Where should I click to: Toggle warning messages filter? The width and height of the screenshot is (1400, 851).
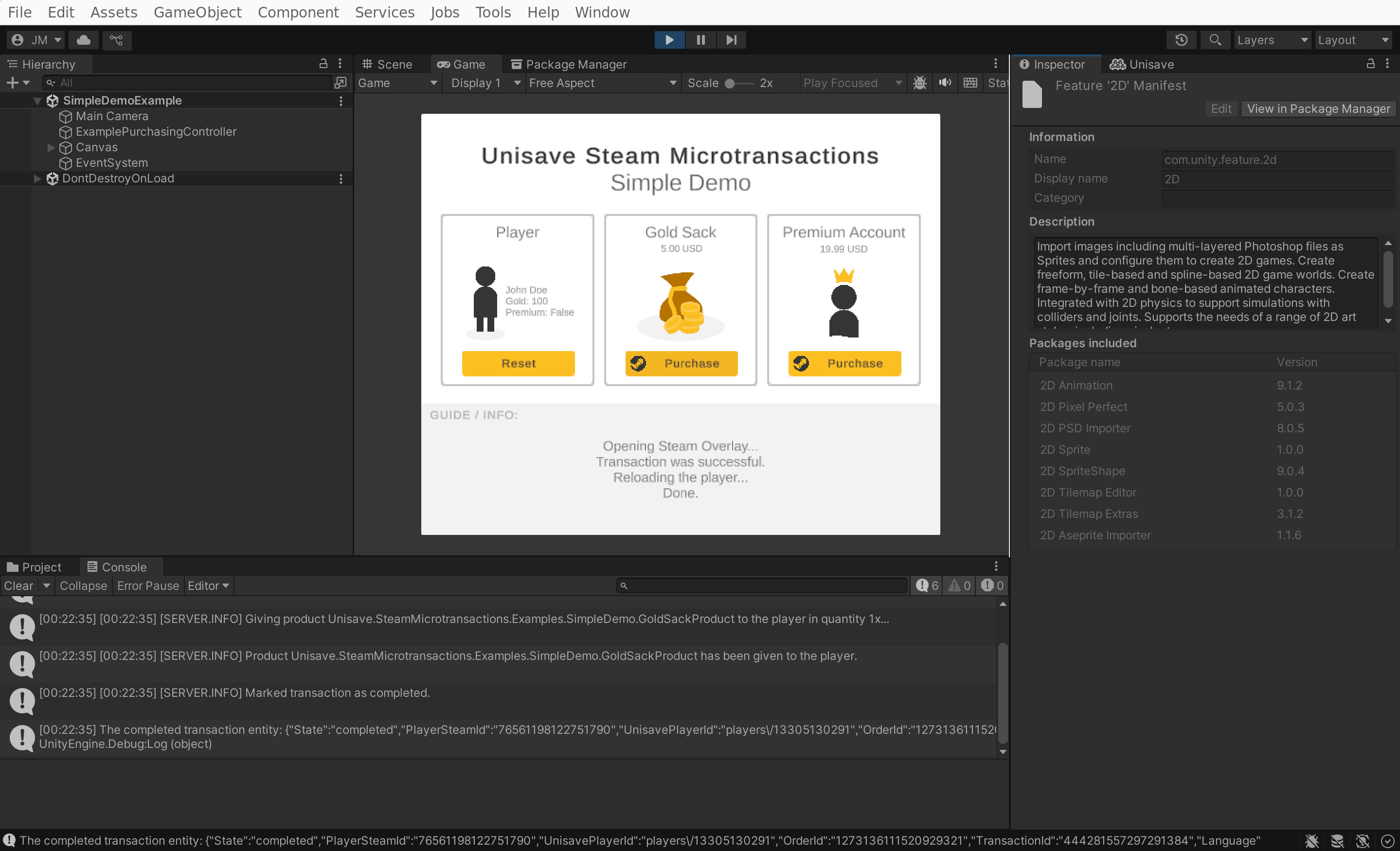tap(960, 585)
